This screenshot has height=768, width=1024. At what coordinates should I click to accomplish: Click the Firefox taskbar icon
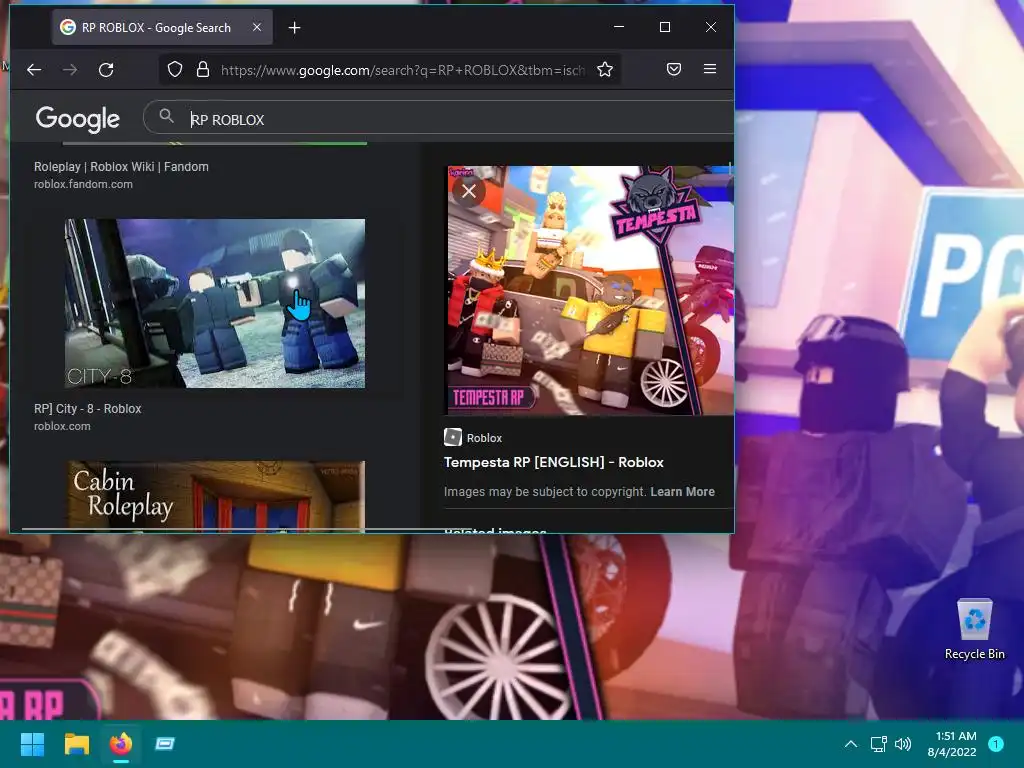[x=121, y=744]
